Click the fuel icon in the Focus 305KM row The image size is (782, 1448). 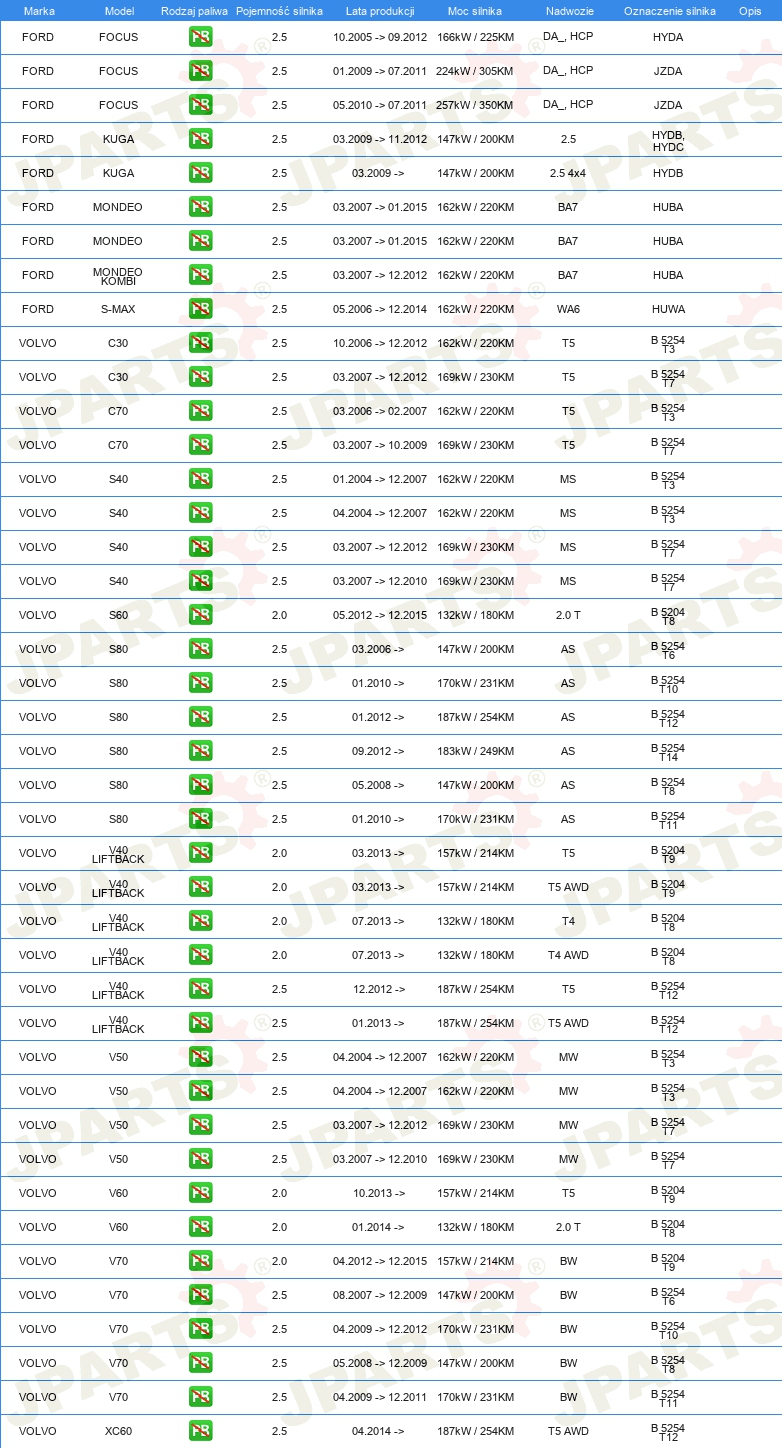tap(200, 71)
